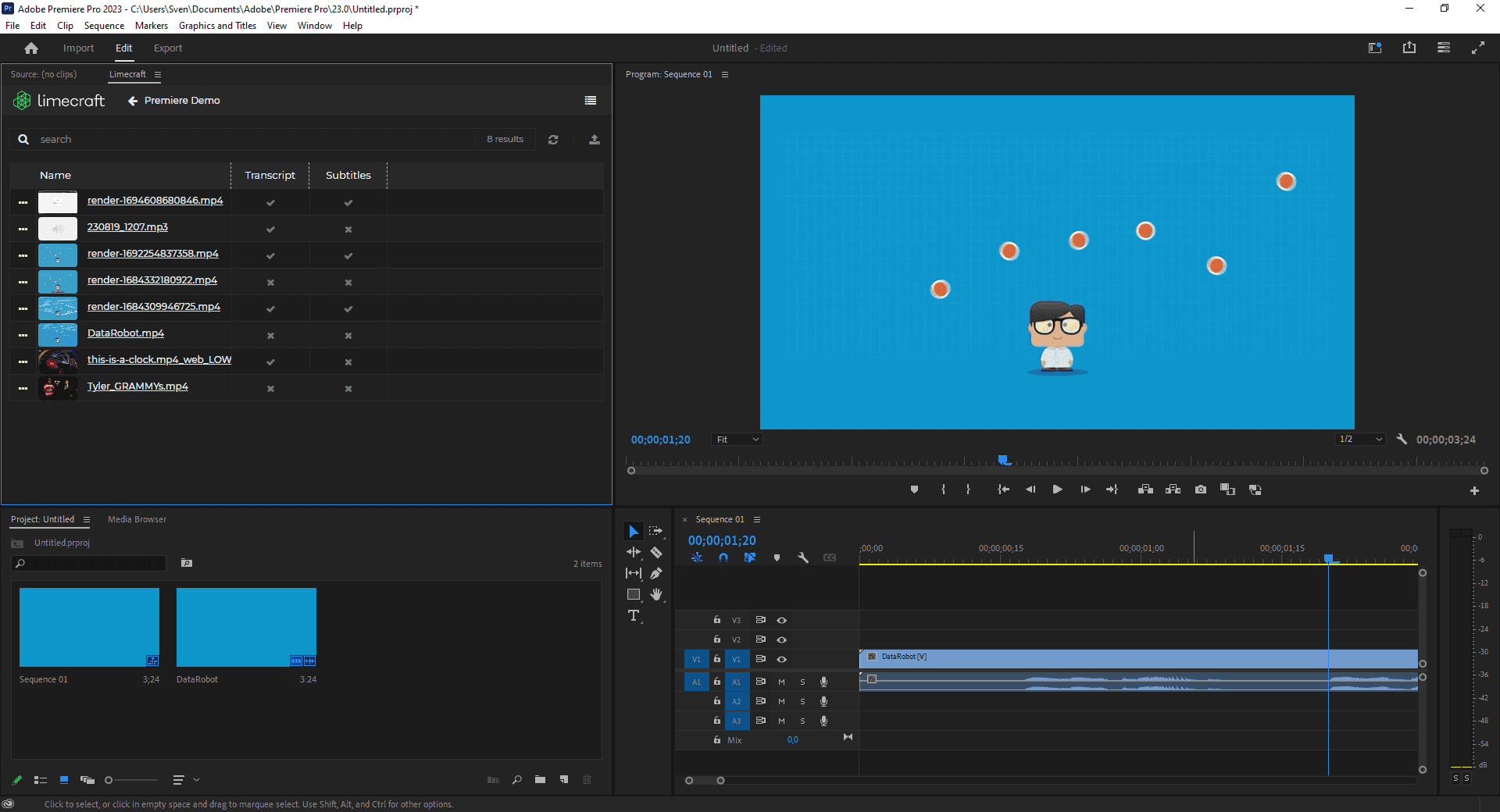Viewport: 1500px width, 812px height.
Task: Open the Markers menu
Action: coord(152,26)
